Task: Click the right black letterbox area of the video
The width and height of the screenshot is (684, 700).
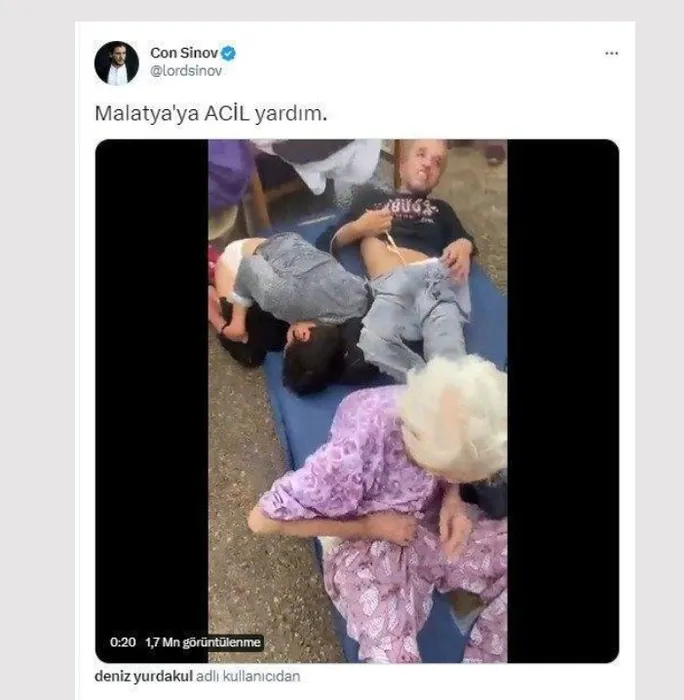Action: [x=563, y=379]
